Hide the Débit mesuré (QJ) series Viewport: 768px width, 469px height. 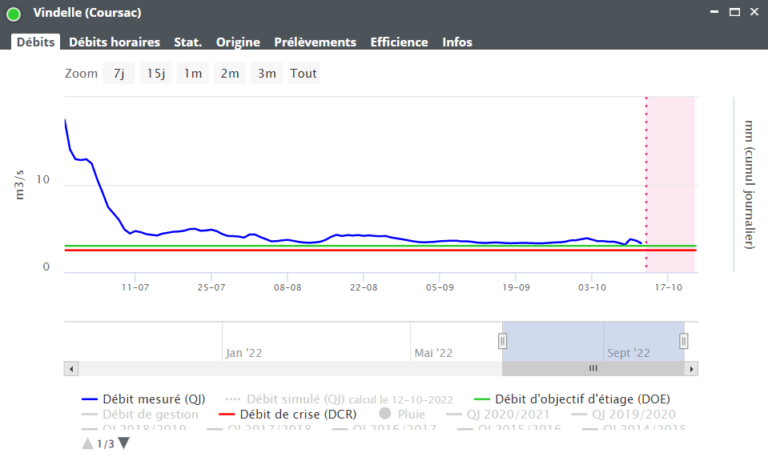[150, 399]
